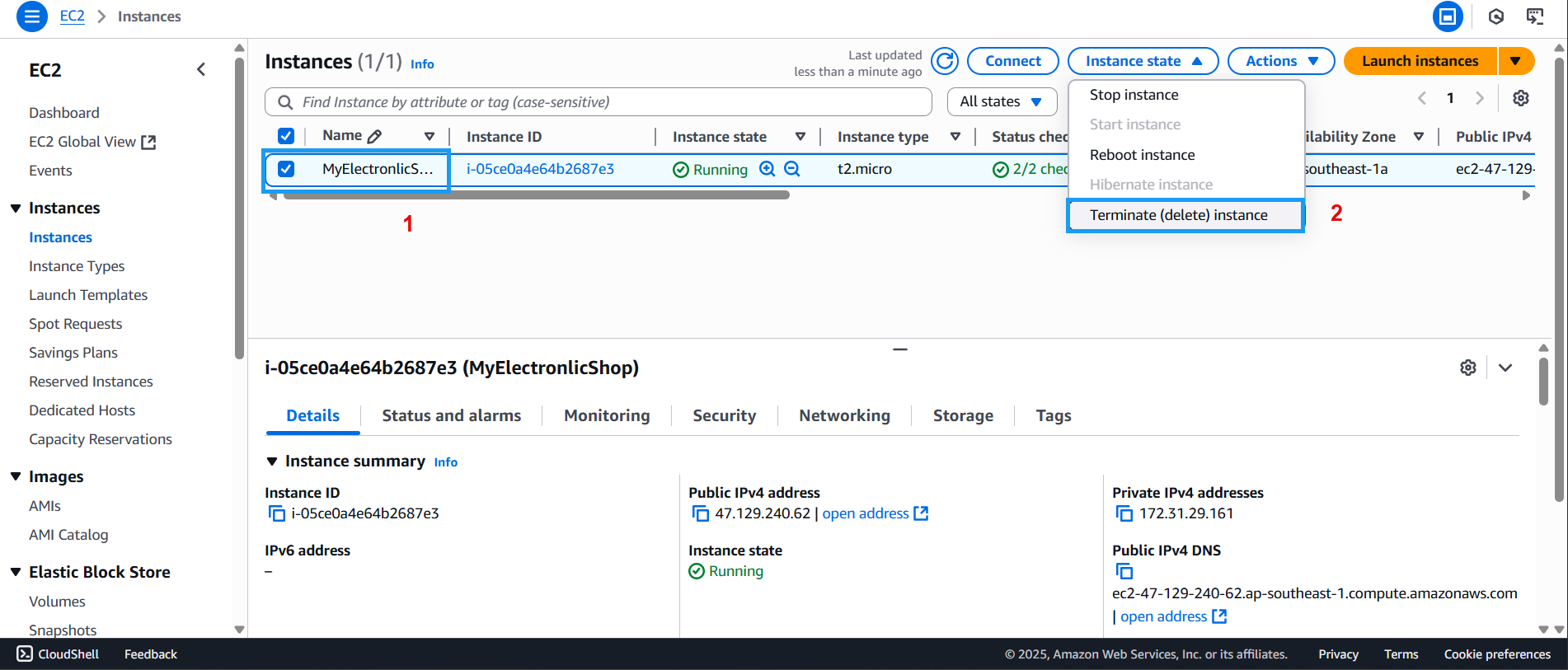This screenshot has height=670, width=1568.
Task: Refresh the instances list
Action: coord(945,61)
